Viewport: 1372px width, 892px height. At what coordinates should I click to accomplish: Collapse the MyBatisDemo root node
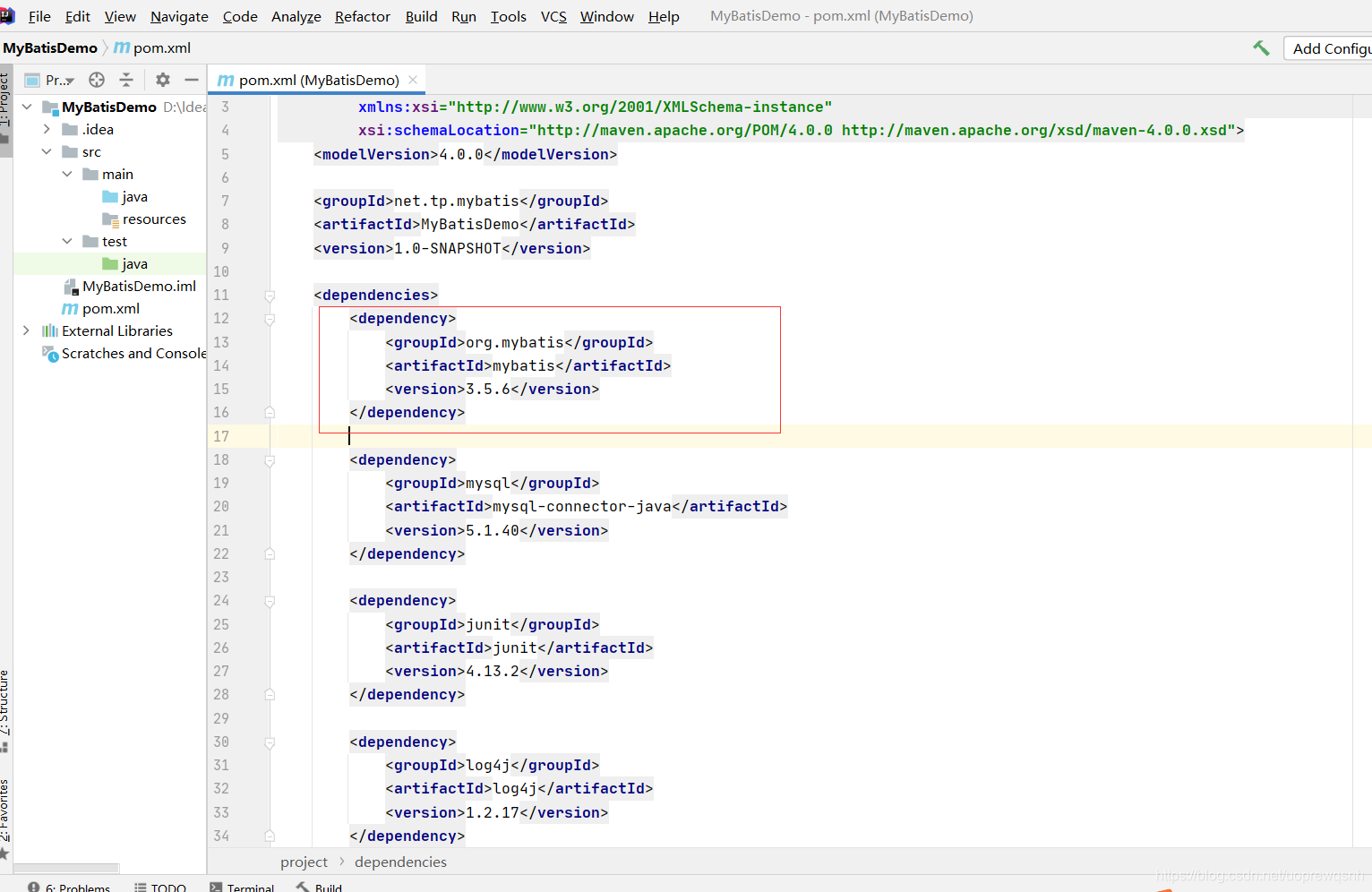[x=27, y=107]
